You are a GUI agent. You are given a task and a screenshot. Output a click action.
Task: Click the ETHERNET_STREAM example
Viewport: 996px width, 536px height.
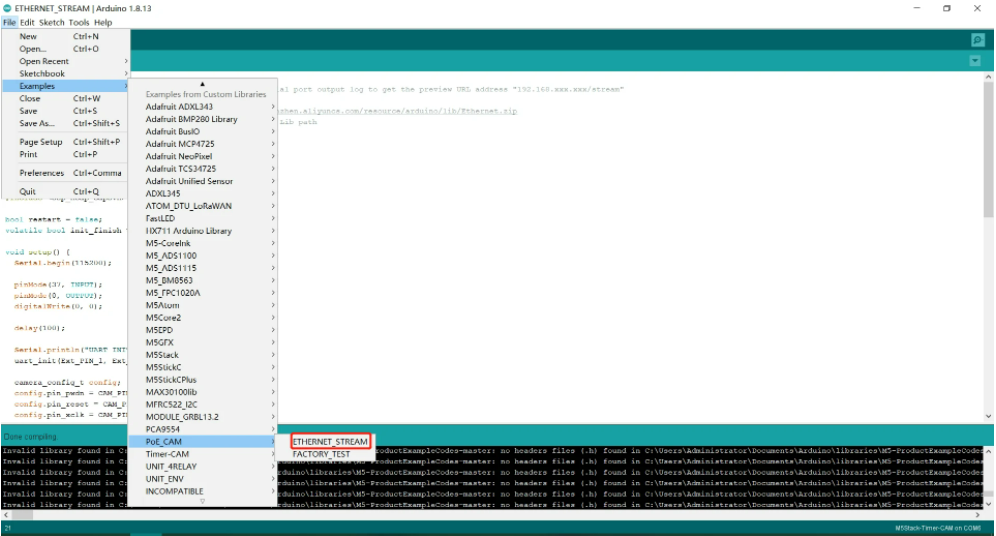330,441
